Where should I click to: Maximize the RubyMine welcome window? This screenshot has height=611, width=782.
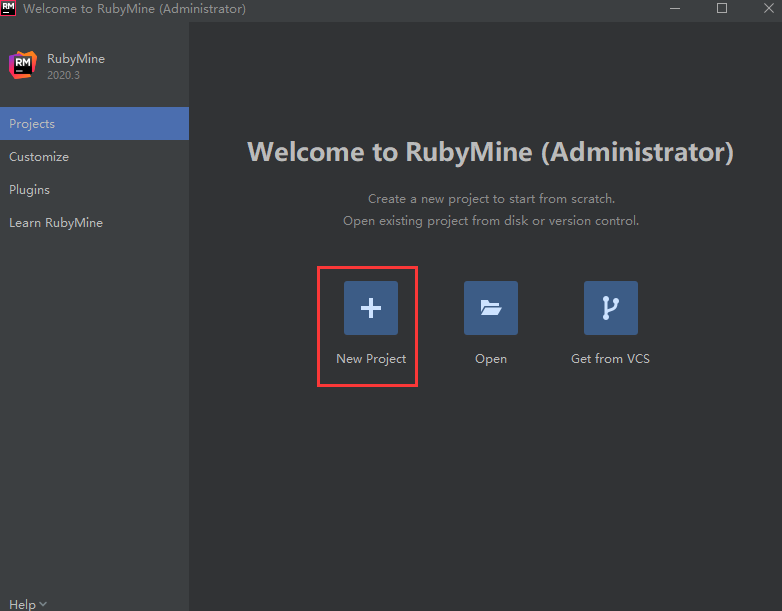tap(722, 8)
